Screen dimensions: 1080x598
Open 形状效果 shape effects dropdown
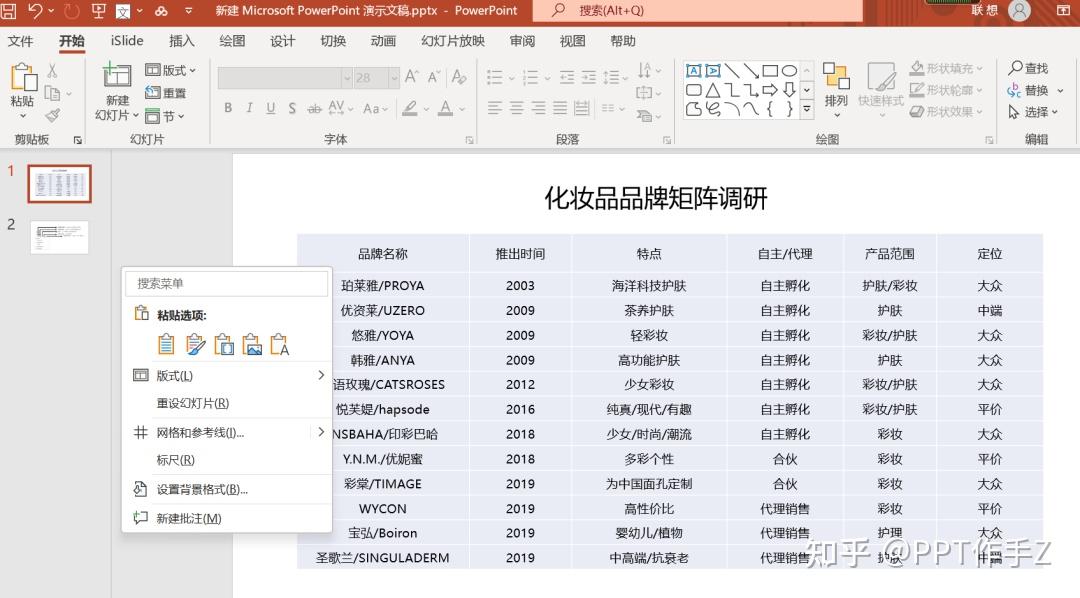tap(946, 111)
